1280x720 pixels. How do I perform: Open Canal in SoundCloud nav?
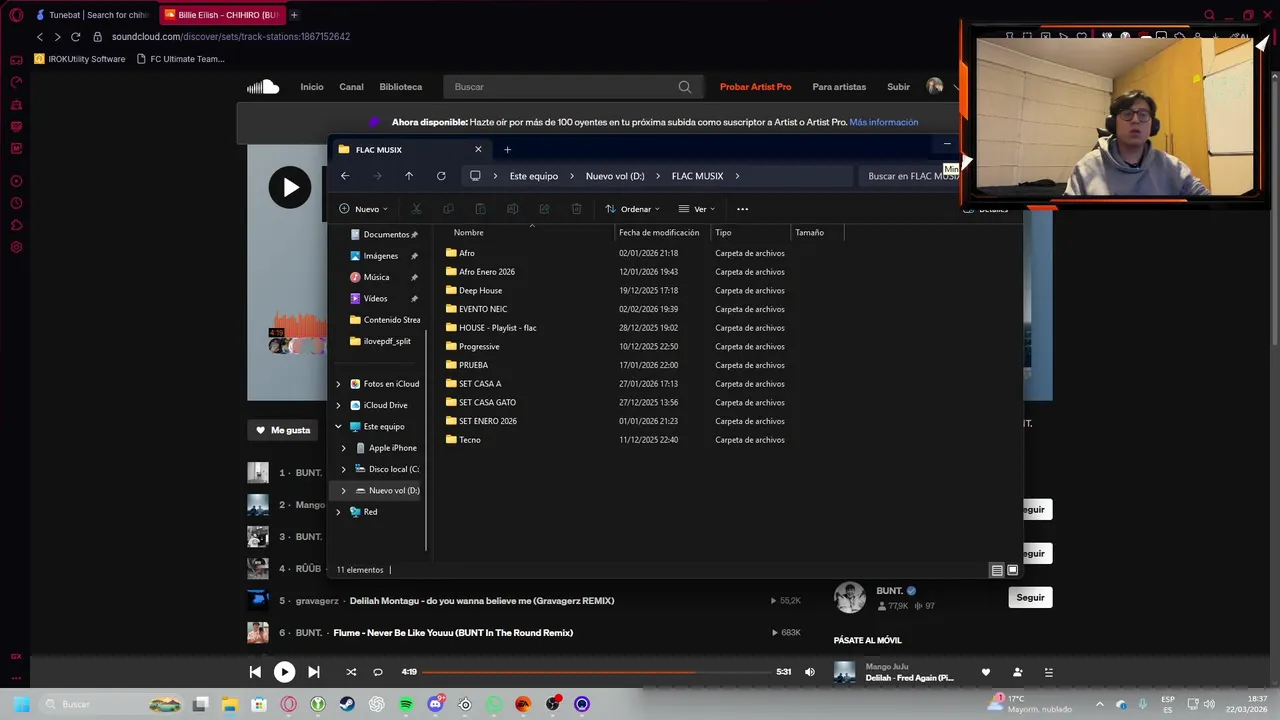[x=351, y=87]
